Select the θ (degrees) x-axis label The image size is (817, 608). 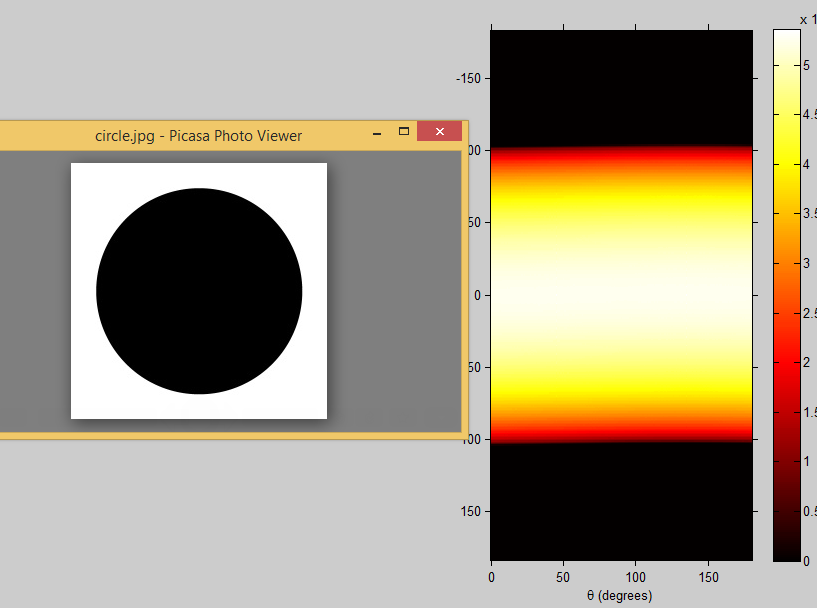click(620, 596)
